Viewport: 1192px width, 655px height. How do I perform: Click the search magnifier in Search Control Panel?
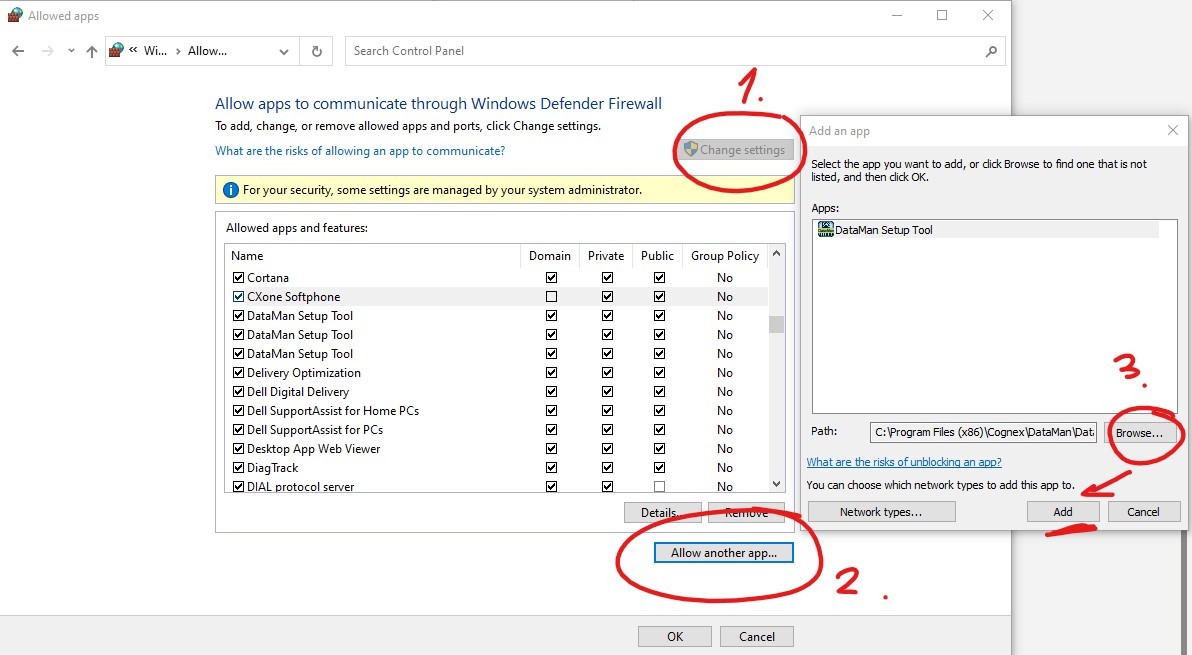coord(990,50)
